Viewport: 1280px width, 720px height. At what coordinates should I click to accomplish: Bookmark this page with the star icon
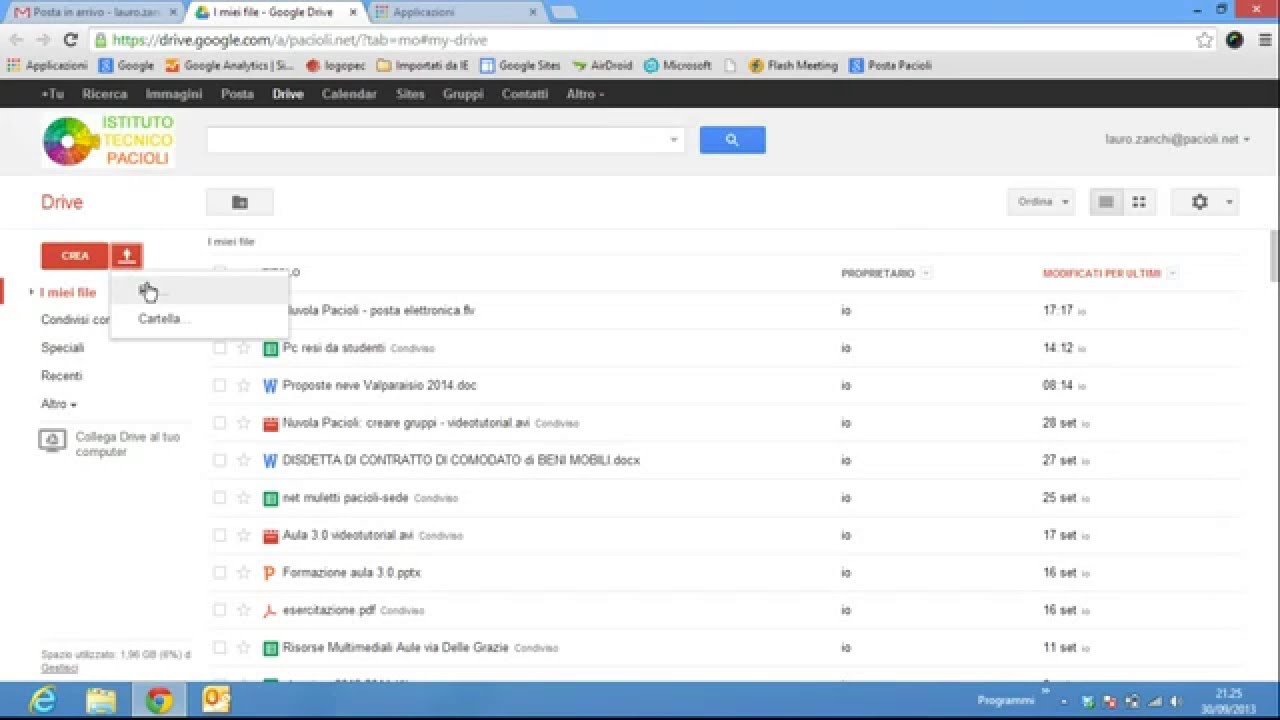point(1205,40)
